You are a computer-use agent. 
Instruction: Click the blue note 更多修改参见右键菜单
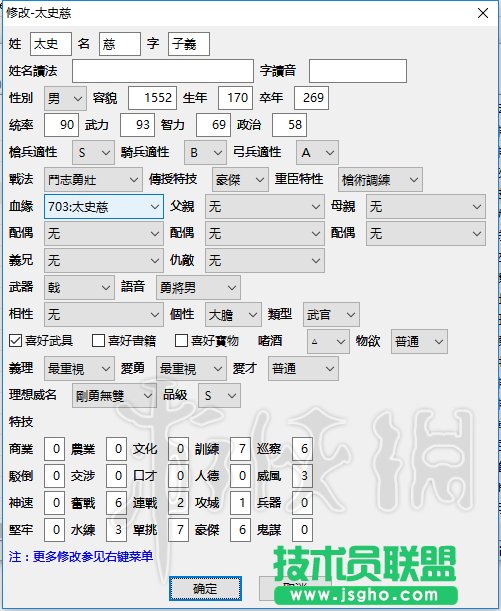click(93, 556)
